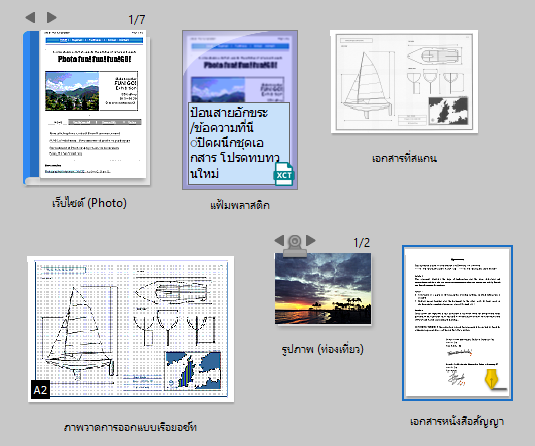The width and height of the screenshot is (535, 446).
Task: Click the Thai annotation text box on แฟ้มพลาสติก
Action: pos(239,143)
